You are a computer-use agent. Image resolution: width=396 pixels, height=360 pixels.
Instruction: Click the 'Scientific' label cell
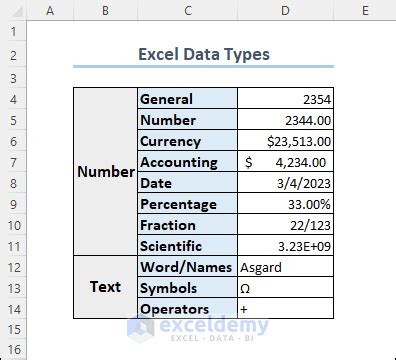tap(188, 246)
